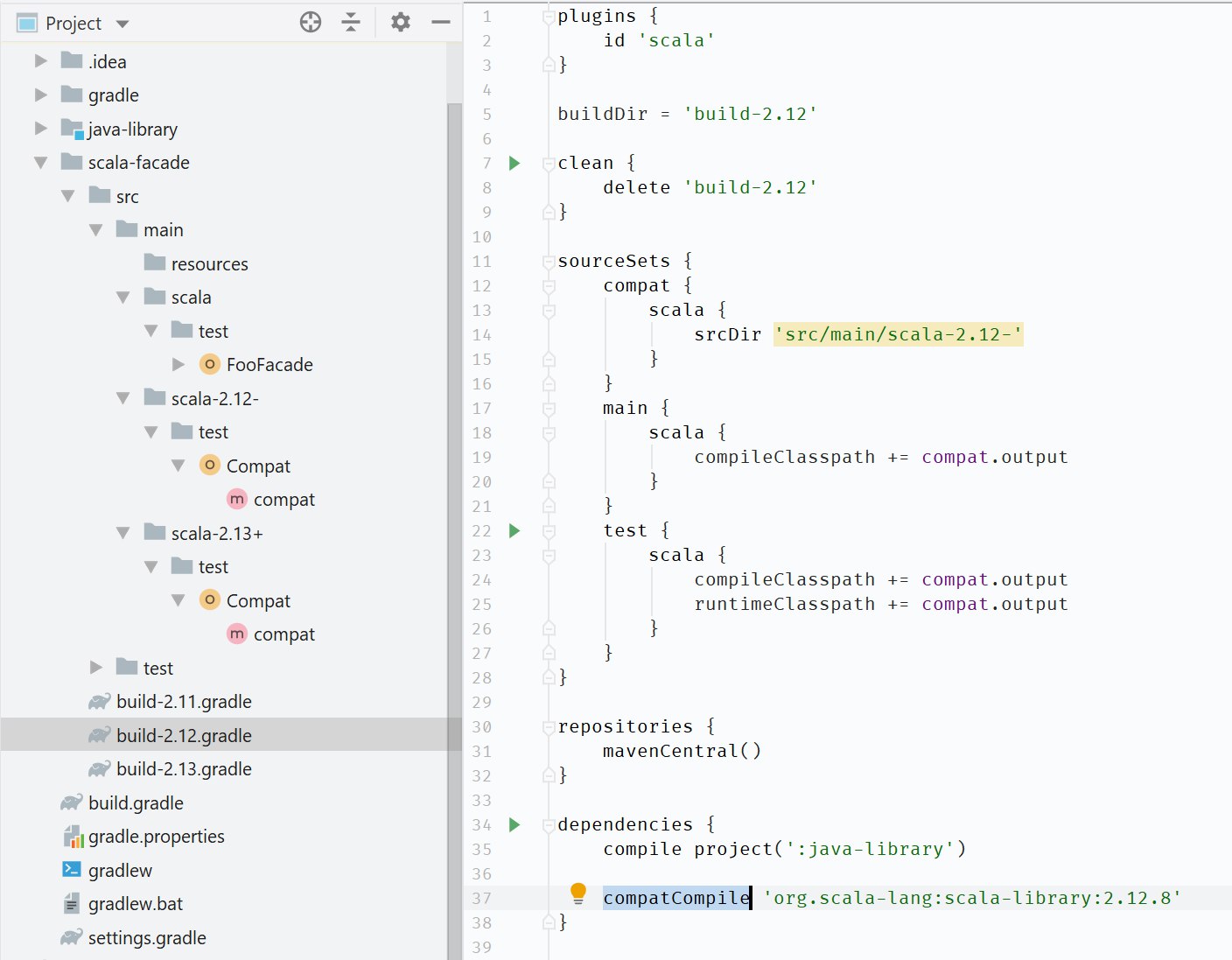Click line number 14 in the gutter

click(482, 335)
